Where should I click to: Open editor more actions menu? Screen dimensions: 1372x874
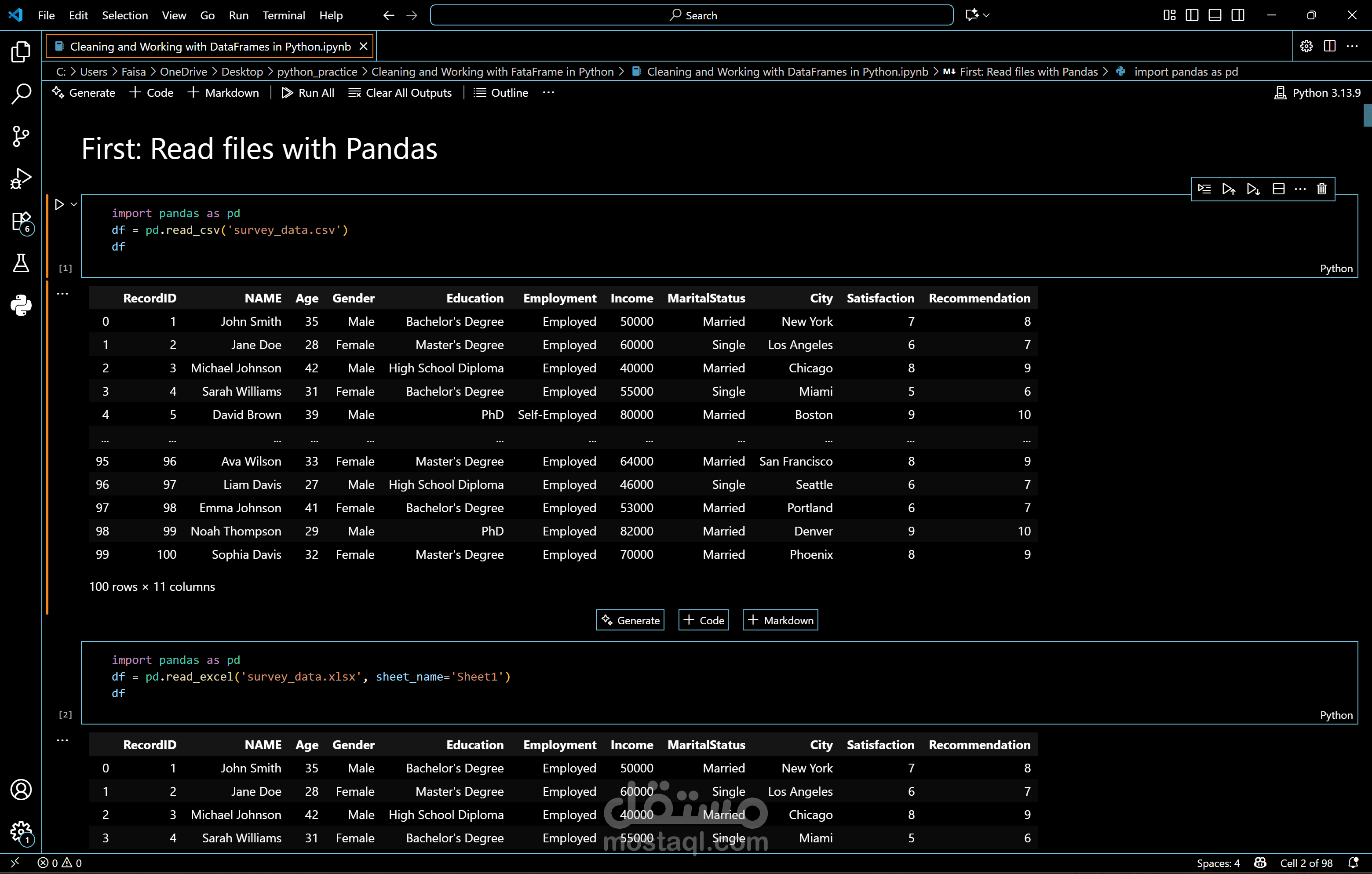click(1352, 46)
